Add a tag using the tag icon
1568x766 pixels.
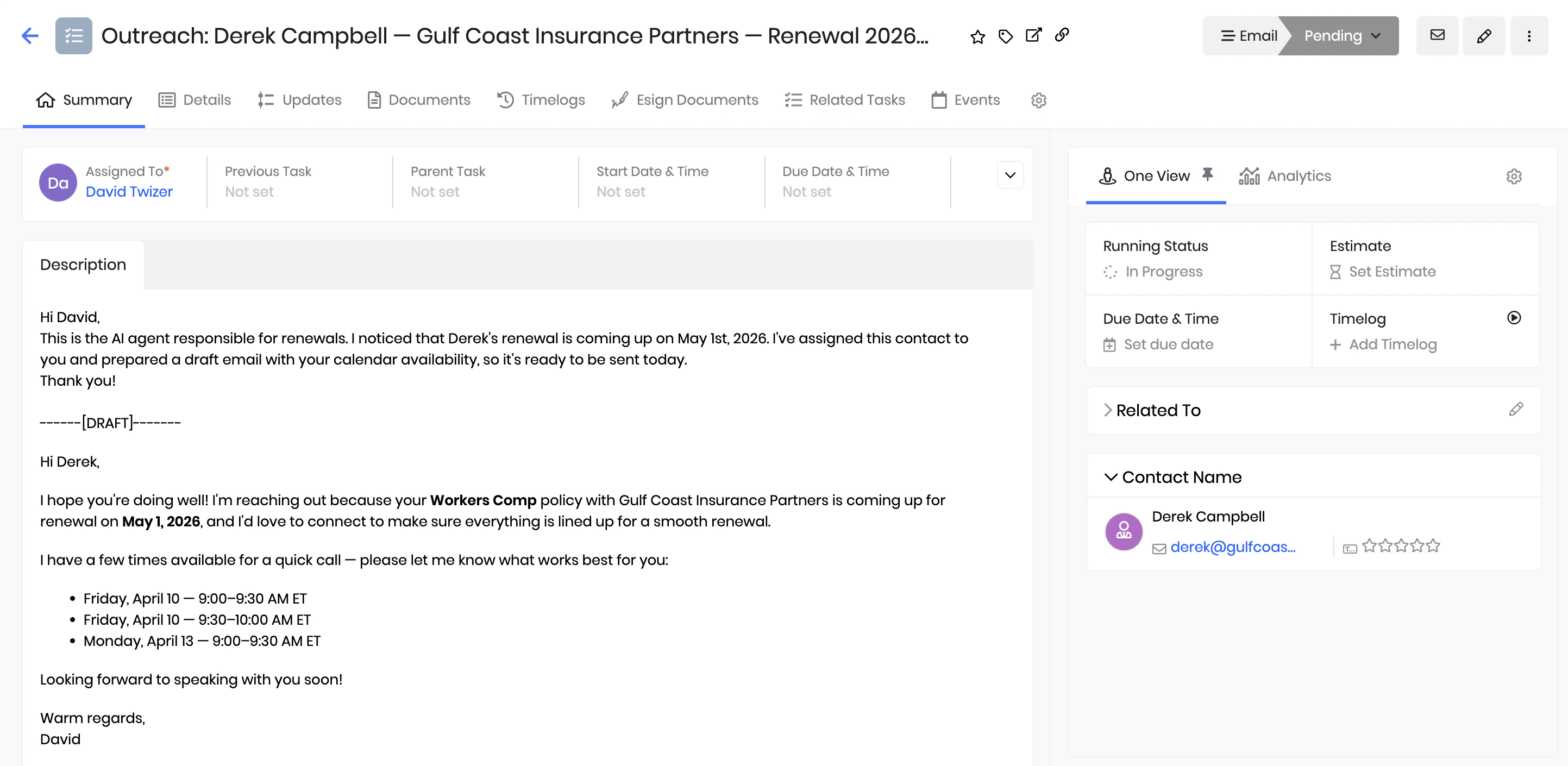1006,36
